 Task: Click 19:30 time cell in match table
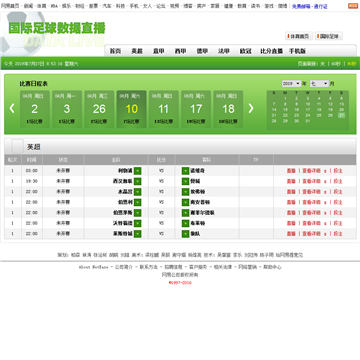point(32,181)
